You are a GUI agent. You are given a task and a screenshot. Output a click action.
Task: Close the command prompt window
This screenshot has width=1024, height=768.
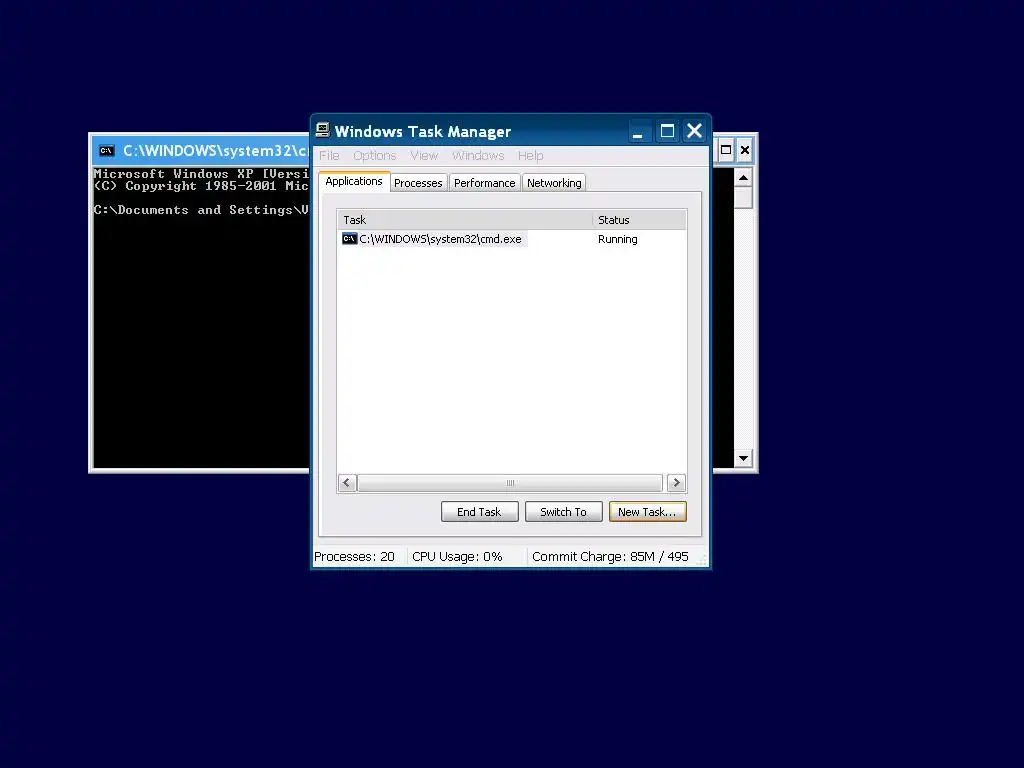pos(744,150)
